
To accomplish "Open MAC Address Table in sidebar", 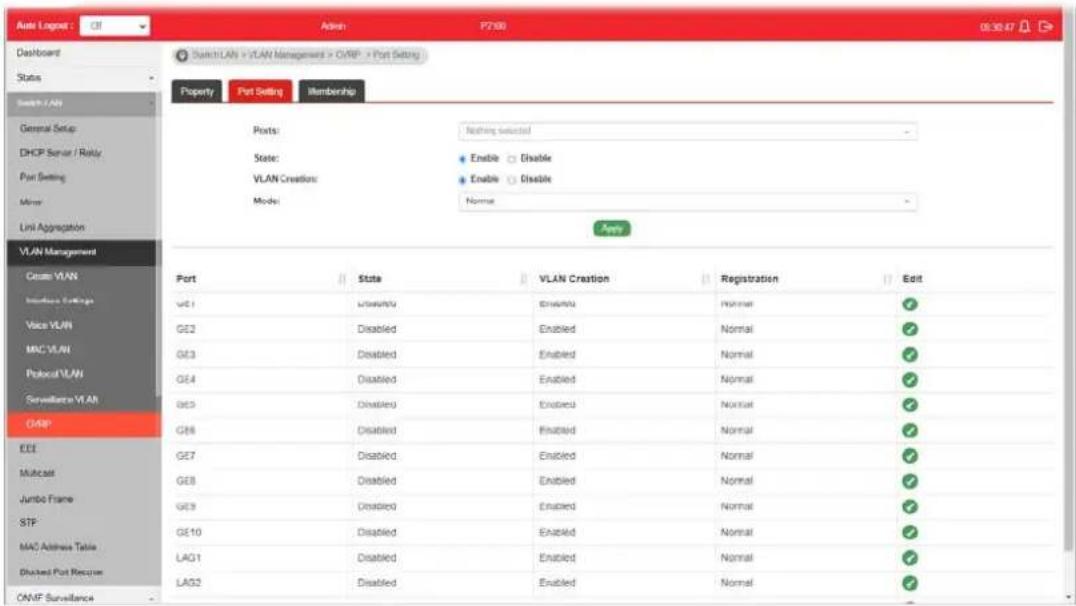I will (x=58, y=547).
